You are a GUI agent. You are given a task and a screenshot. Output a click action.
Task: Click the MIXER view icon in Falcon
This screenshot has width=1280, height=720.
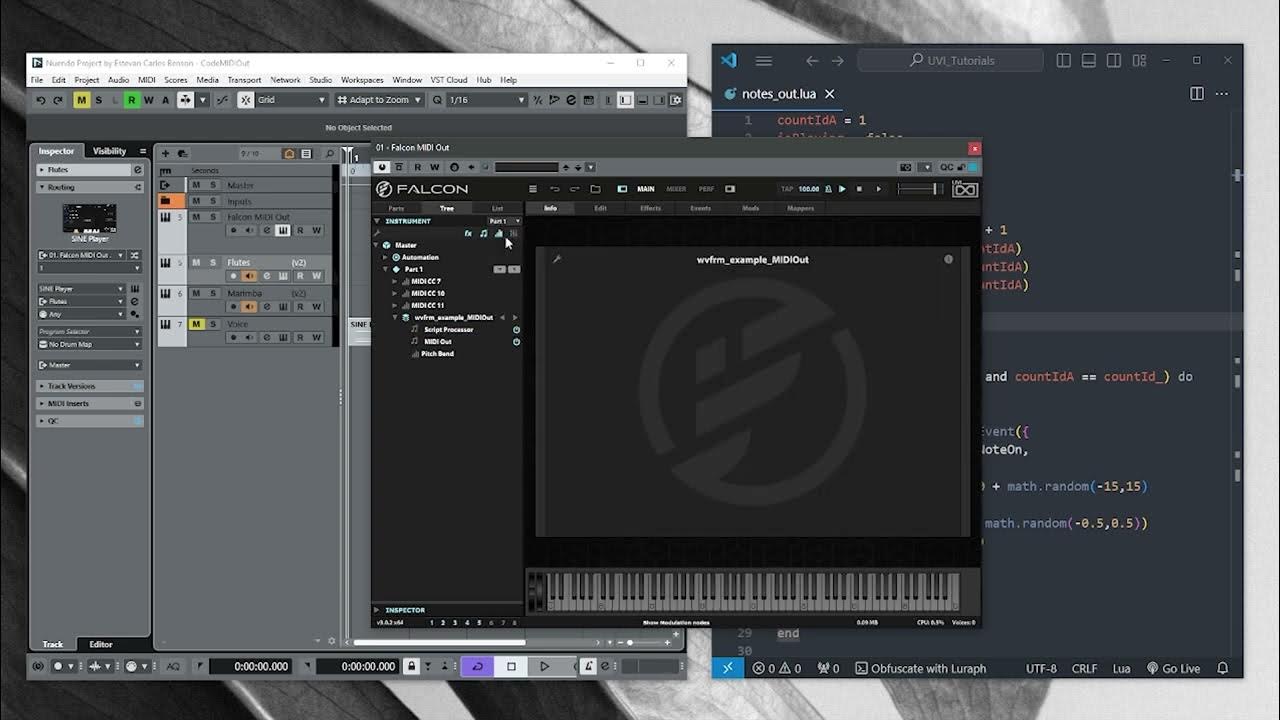pyautogui.click(x=676, y=188)
